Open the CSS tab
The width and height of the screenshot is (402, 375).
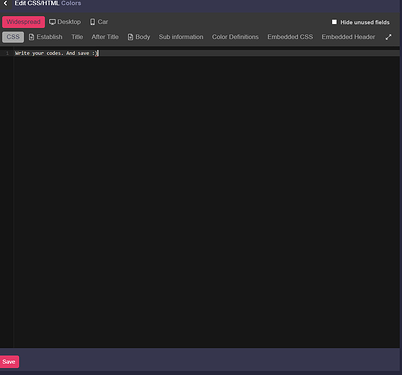point(13,37)
